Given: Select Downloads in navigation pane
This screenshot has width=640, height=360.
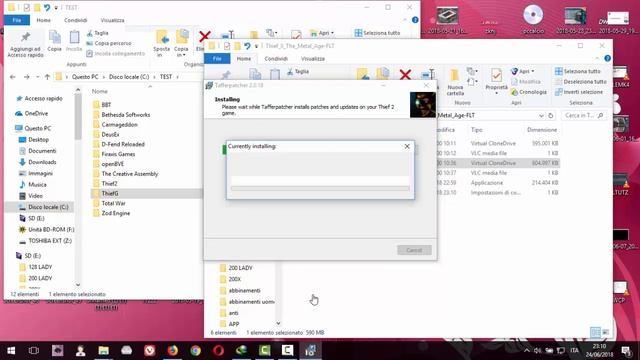Looking at the screenshot, I should pyautogui.click(x=42, y=162).
